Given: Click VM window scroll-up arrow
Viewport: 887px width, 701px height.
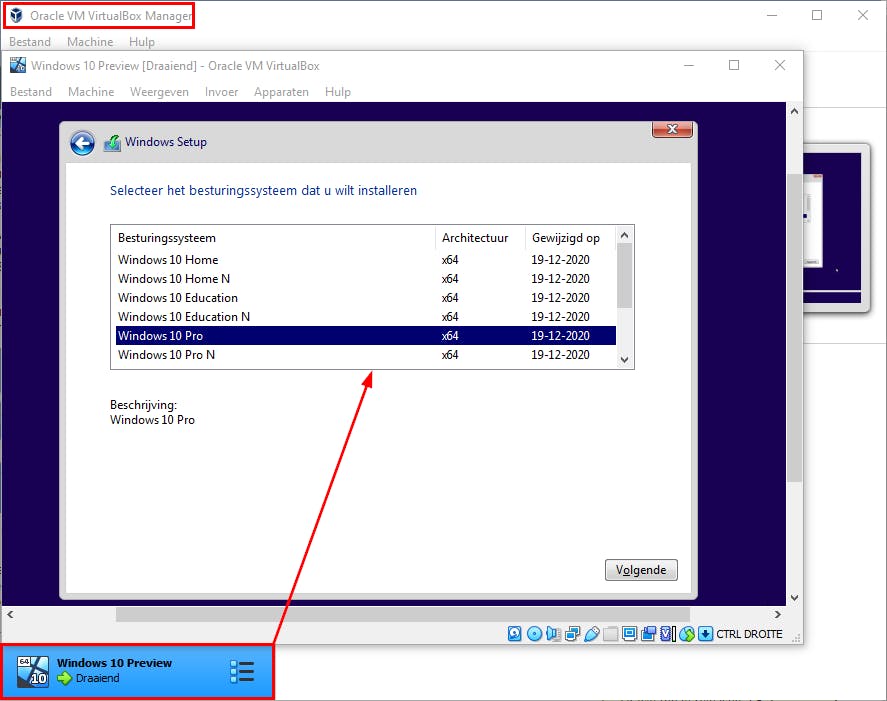Looking at the screenshot, I should click(x=794, y=111).
